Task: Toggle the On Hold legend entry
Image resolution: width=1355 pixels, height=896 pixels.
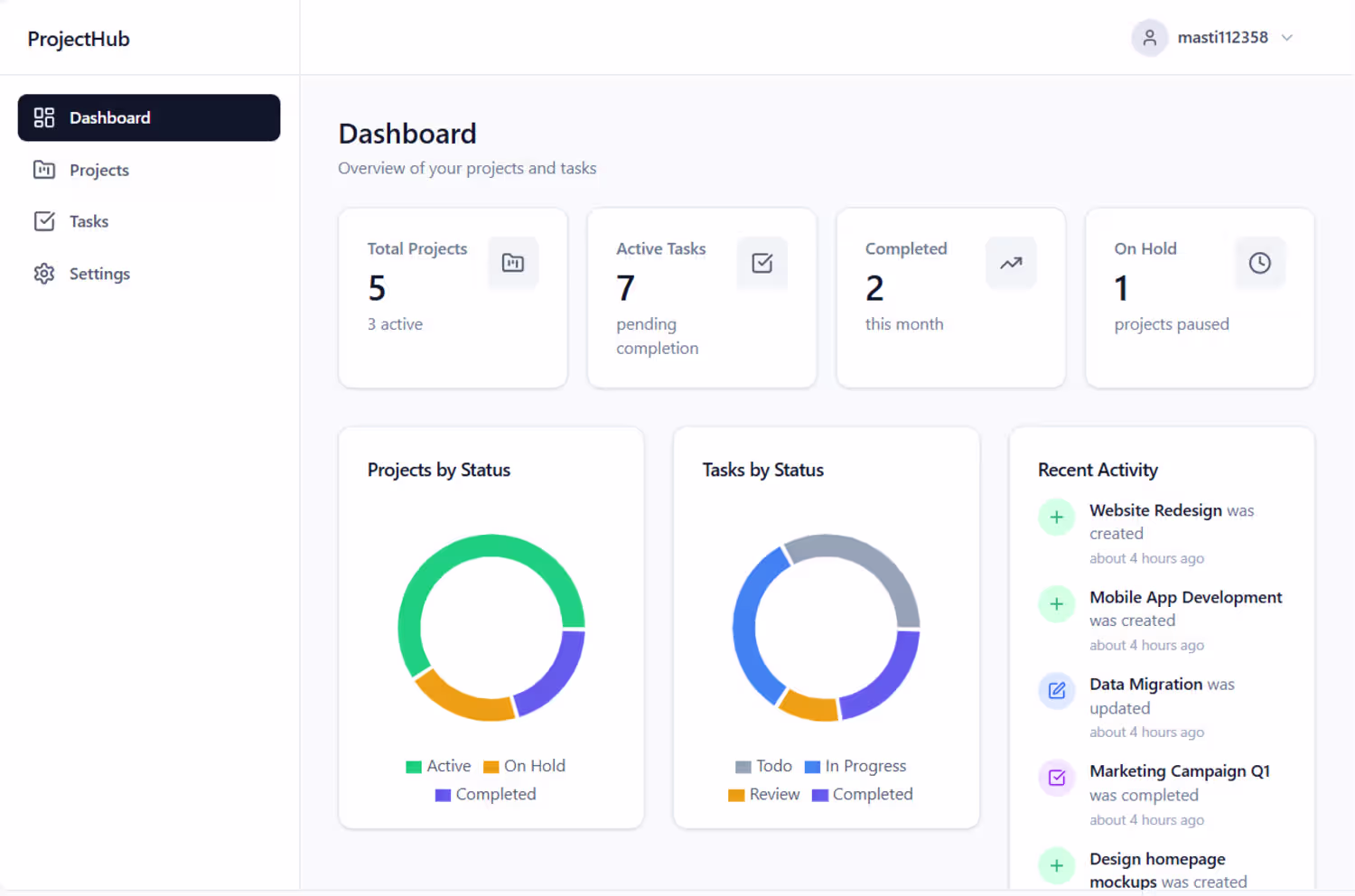Action: (x=524, y=766)
